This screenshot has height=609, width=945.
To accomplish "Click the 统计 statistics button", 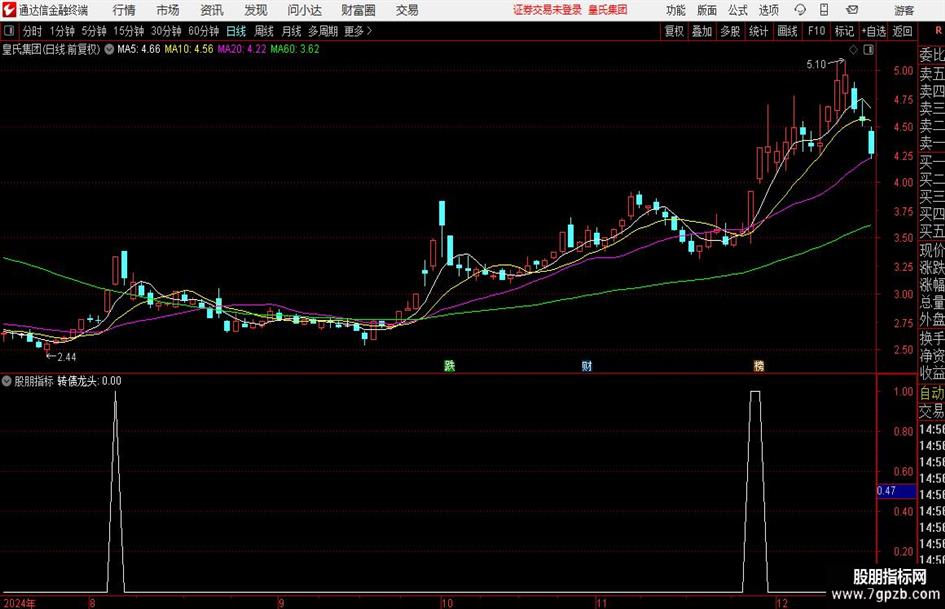I will (x=758, y=31).
